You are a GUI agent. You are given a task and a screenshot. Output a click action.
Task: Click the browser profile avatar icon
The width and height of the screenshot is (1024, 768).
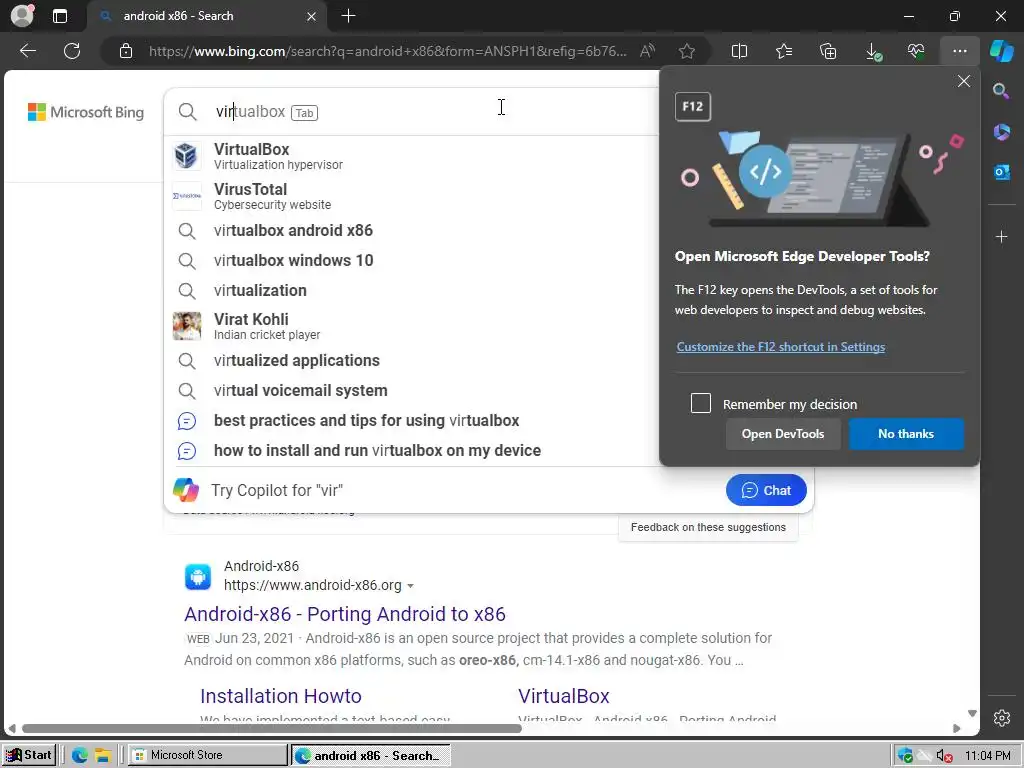click(x=22, y=16)
